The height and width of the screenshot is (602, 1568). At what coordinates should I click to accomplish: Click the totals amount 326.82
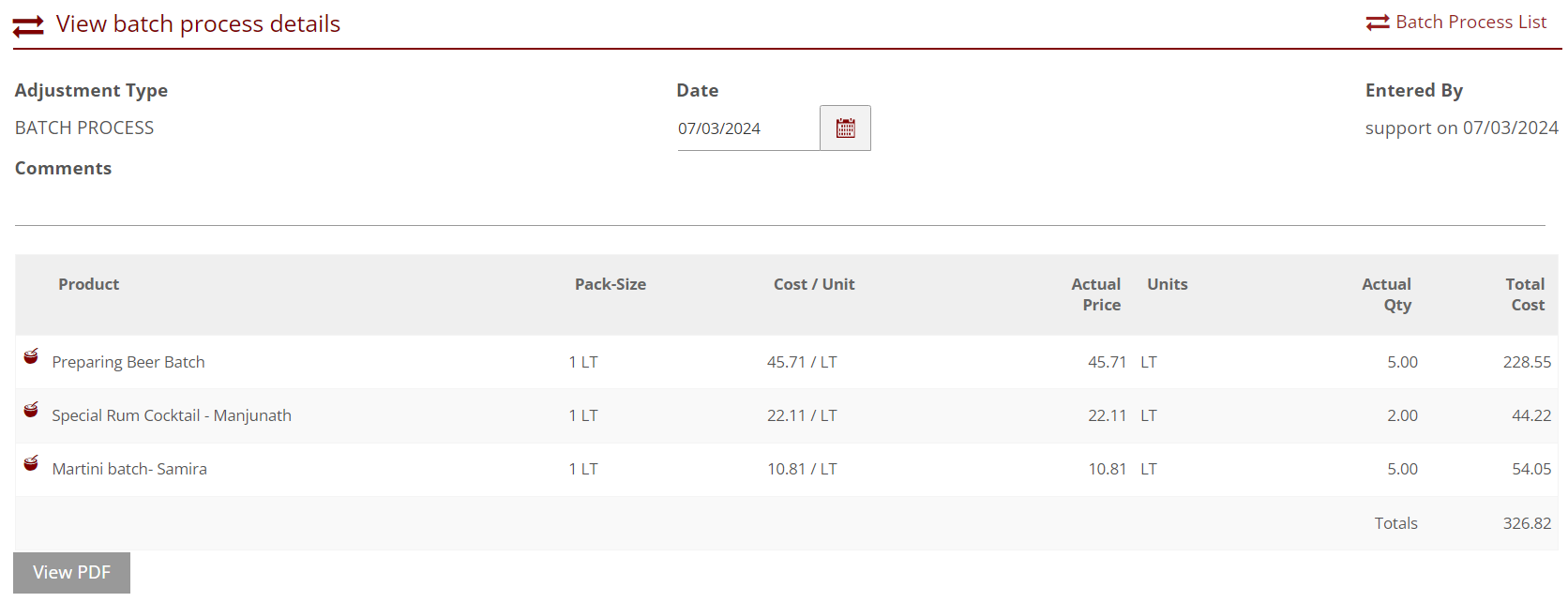(x=1527, y=523)
